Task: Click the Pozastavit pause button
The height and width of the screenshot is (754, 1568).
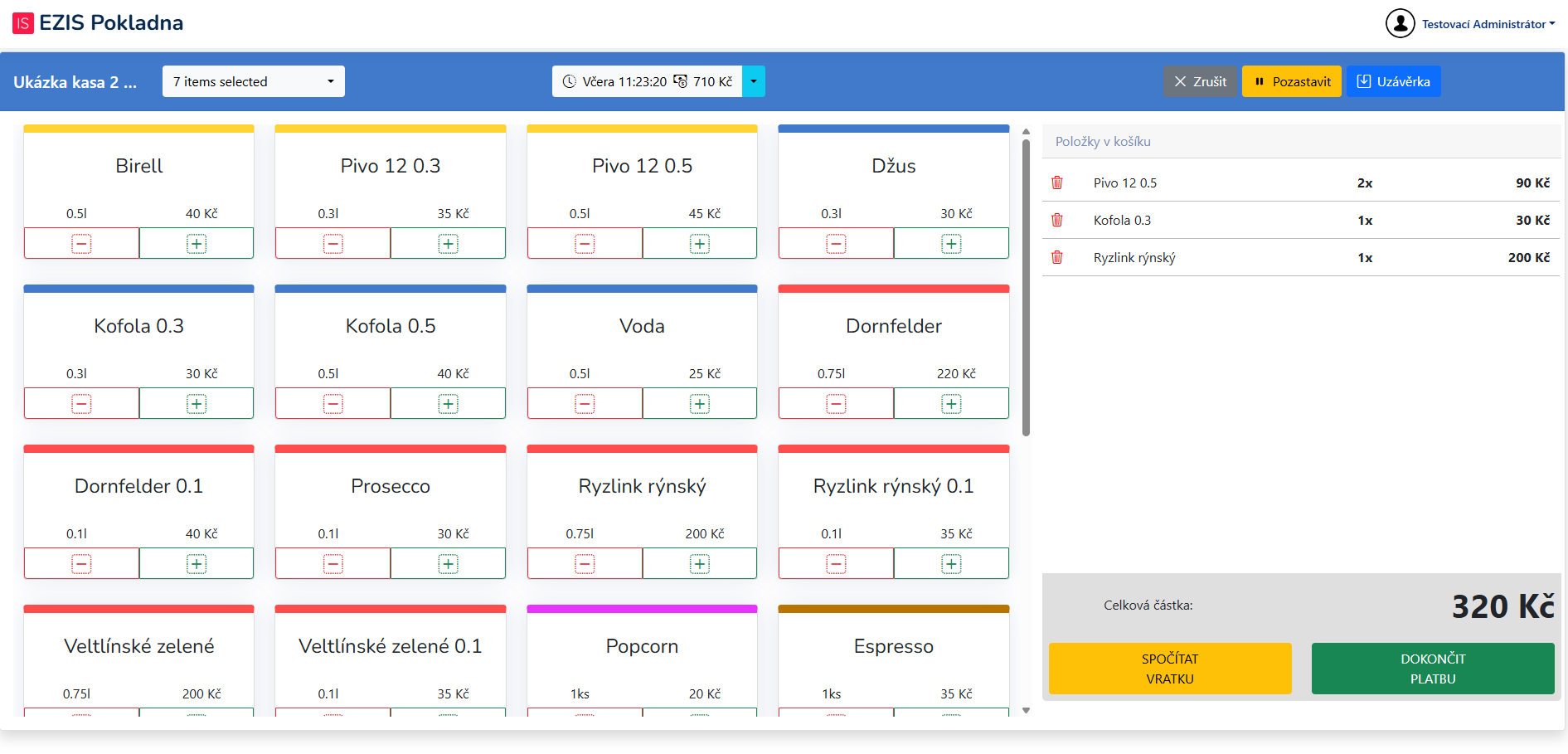Action: [1291, 81]
